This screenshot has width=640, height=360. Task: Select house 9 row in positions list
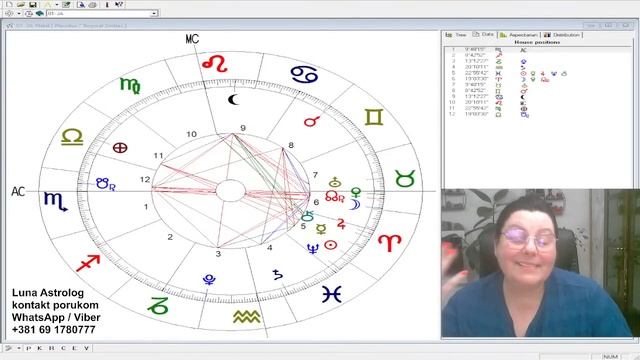pyautogui.click(x=537, y=97)
